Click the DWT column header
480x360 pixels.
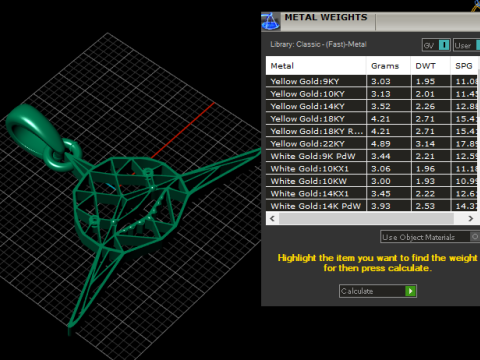[431, 66]
